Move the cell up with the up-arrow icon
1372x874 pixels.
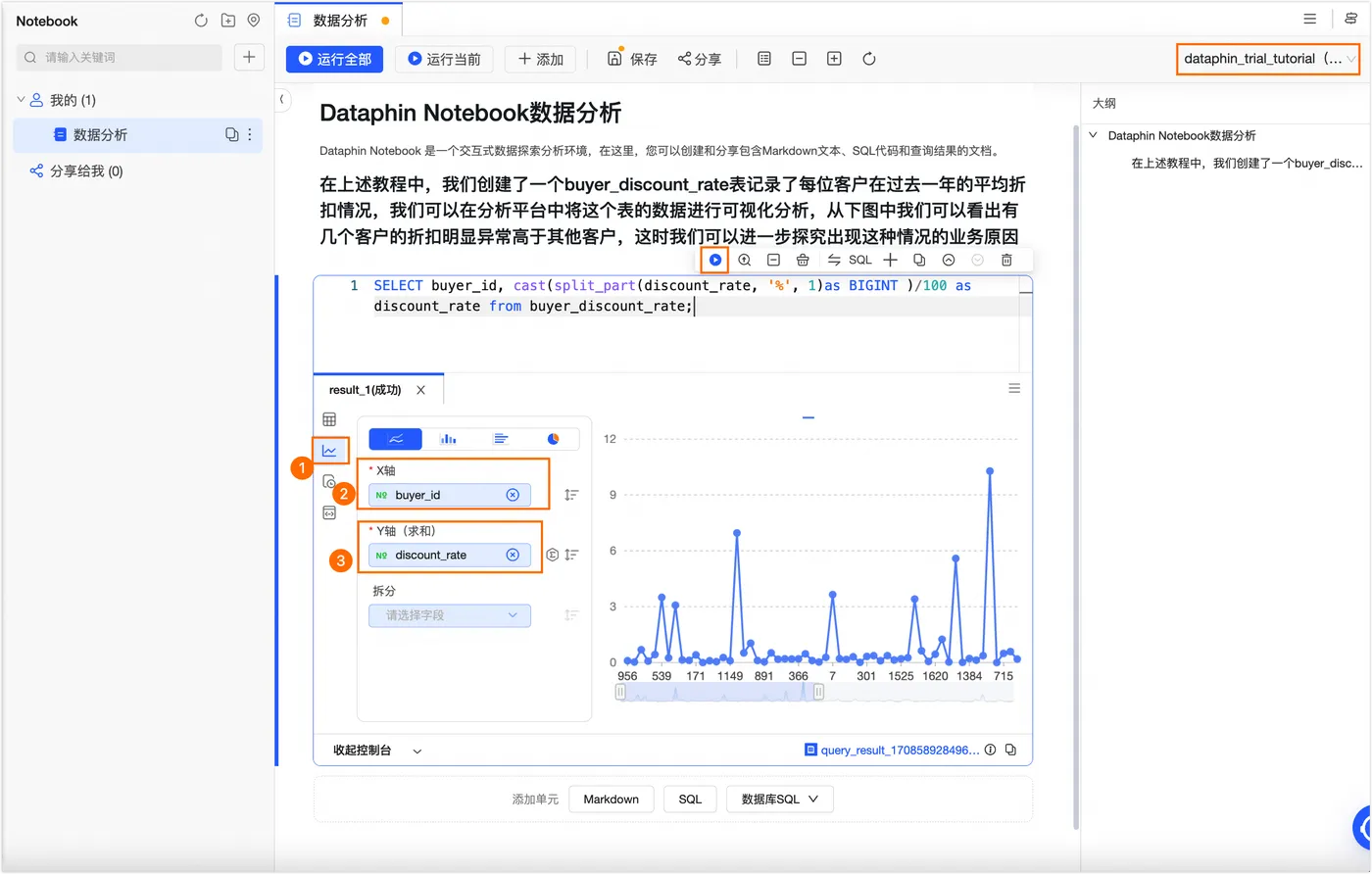point(949,260)
